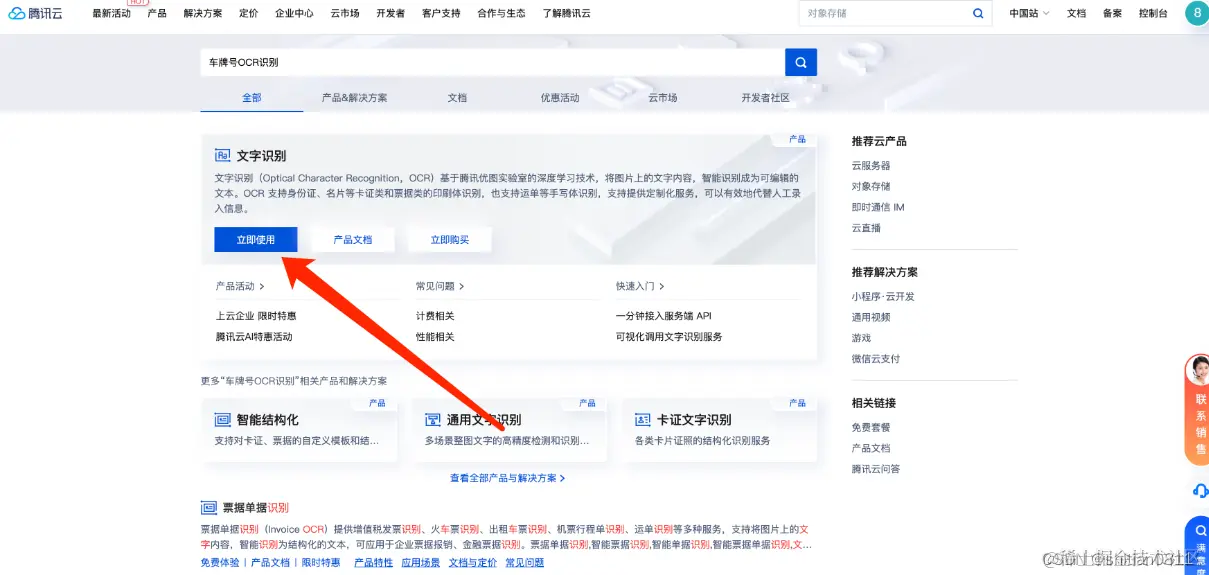Switch to 优惠活动 tab
The height and width of the screenshot is (575, 1209).
click(560, 98)
